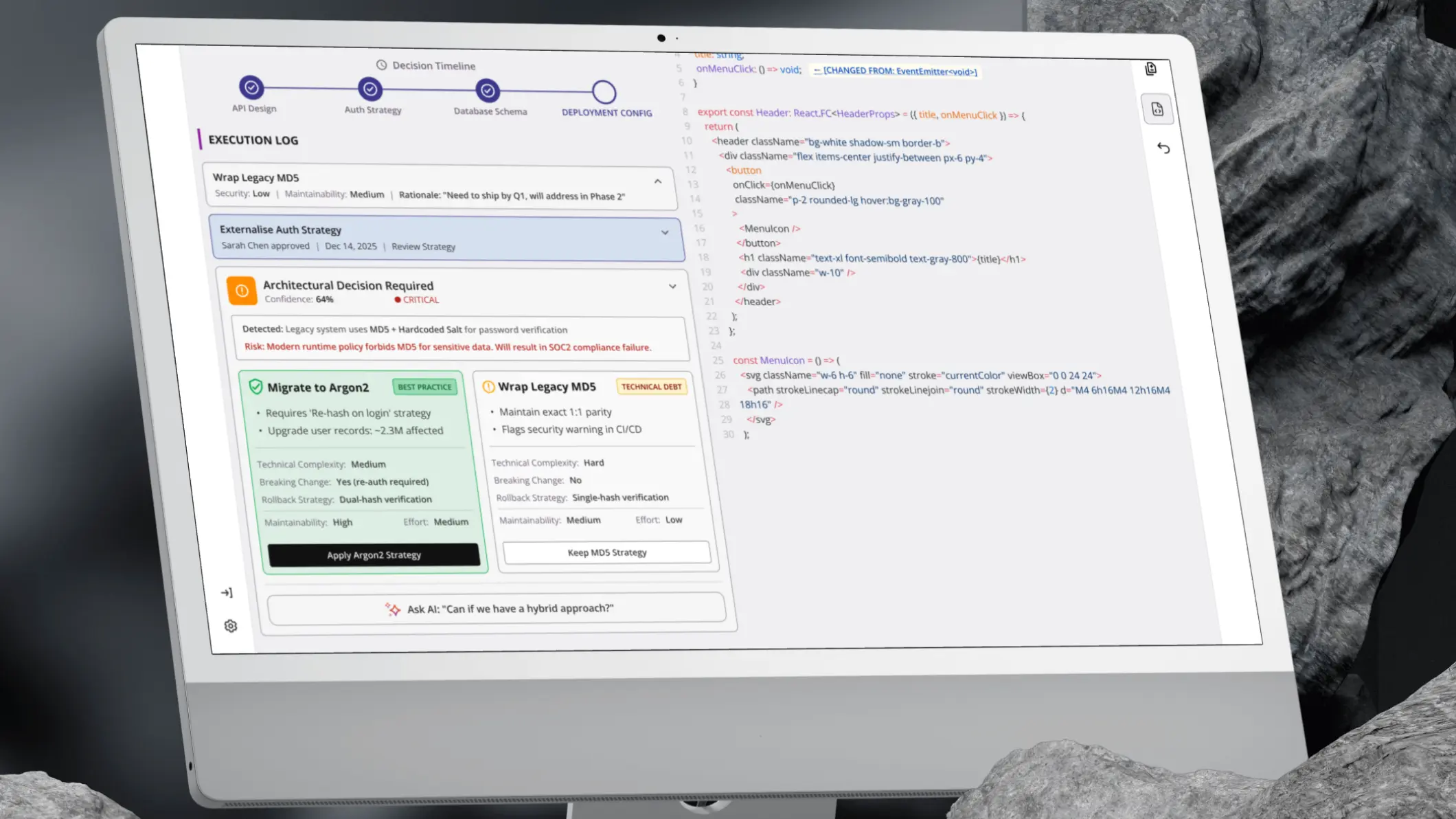The height and width of the screenshot is (819, 1456).
Task: Collapse the Wrap Legacy MD5 log entry
Action: coord(657,181)
